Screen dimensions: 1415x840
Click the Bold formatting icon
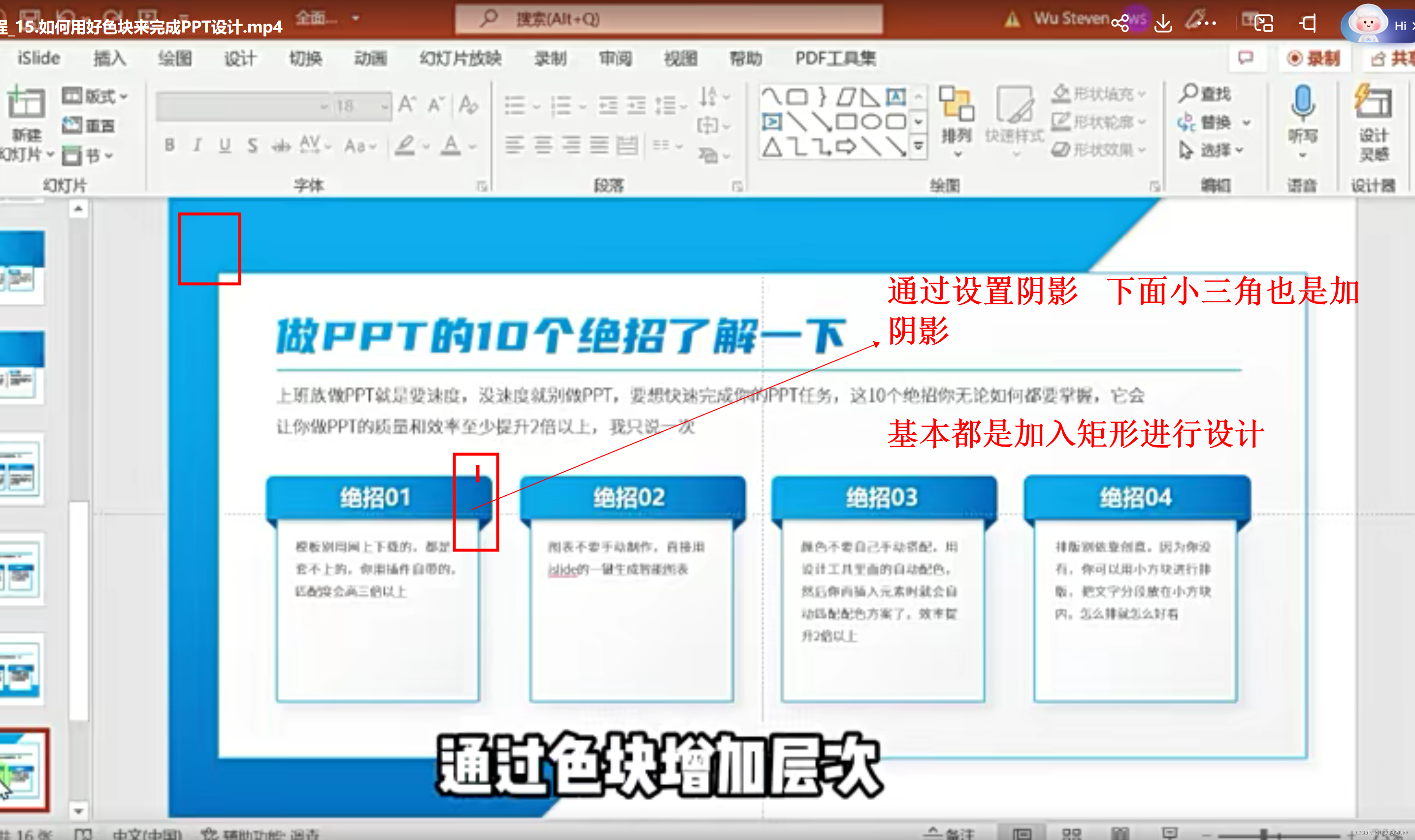coord(169,145)
